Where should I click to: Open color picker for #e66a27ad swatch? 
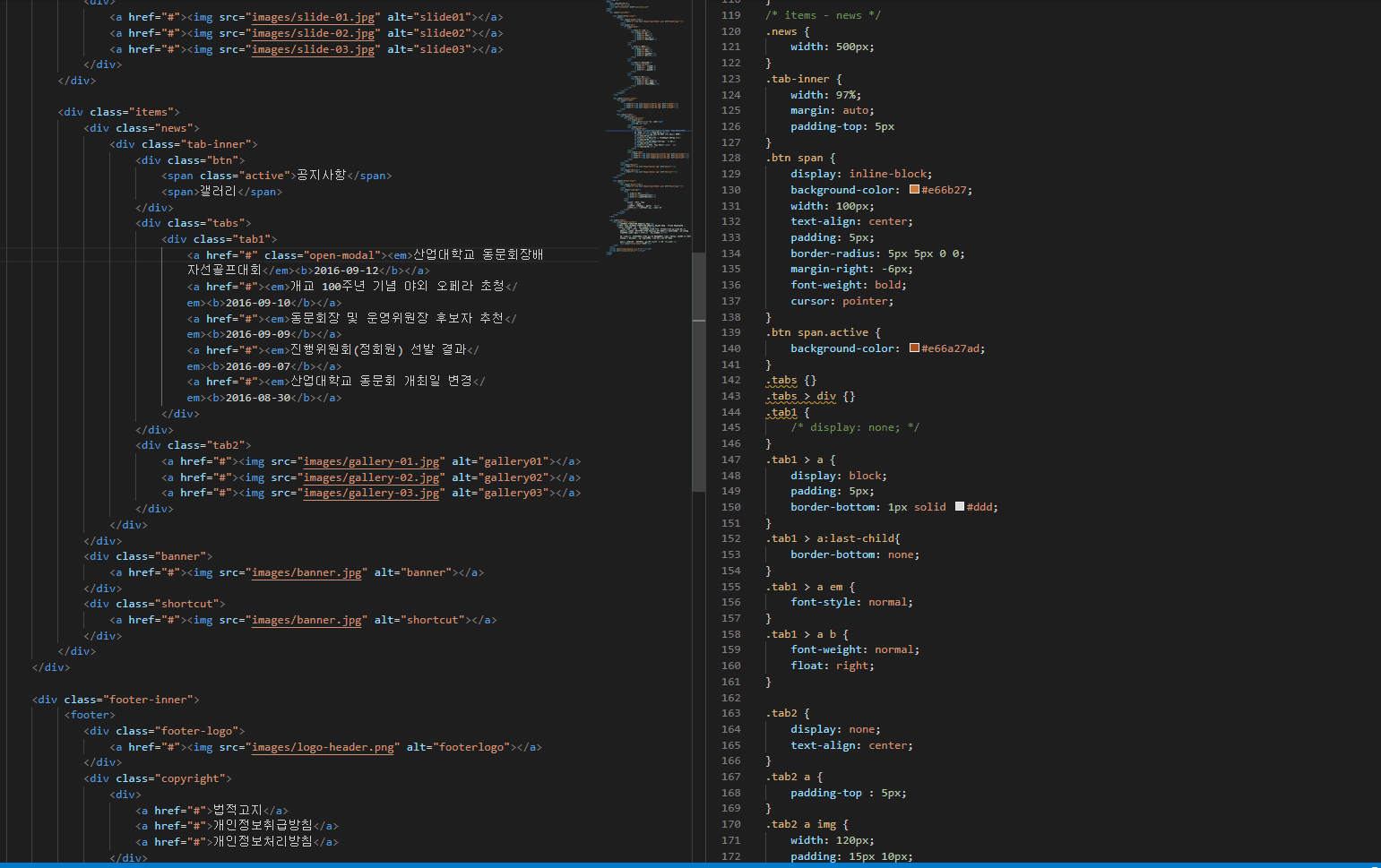[x=914, y=348]
